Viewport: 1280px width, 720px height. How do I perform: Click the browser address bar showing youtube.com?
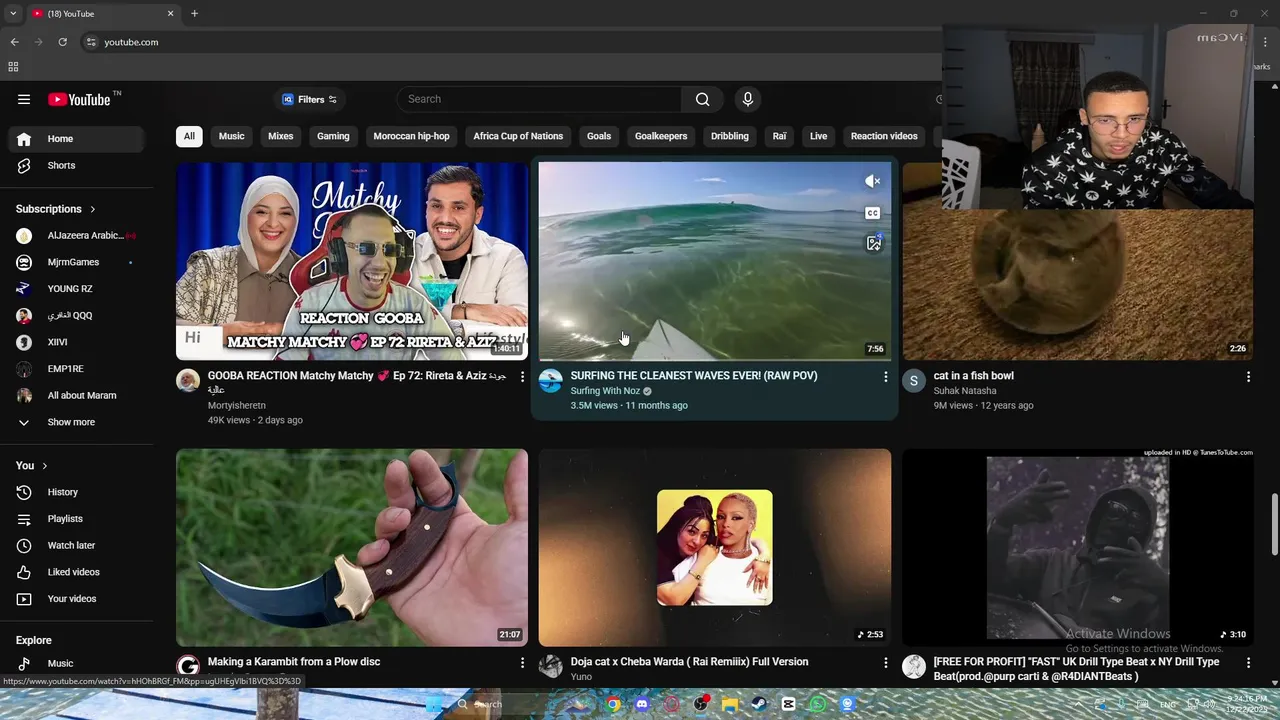510,42
